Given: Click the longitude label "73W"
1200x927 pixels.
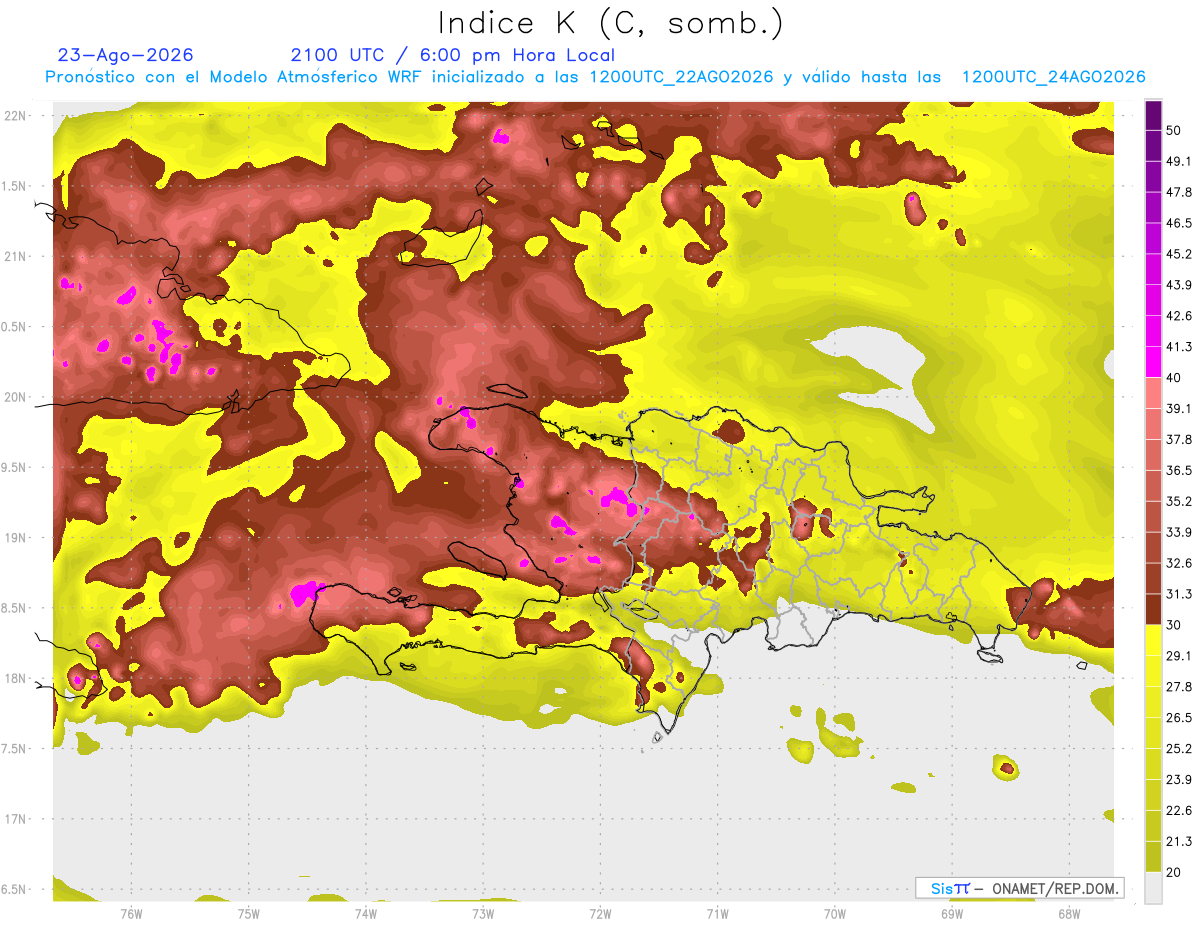Looking at the screenshot, I should [x=483, y=914].
